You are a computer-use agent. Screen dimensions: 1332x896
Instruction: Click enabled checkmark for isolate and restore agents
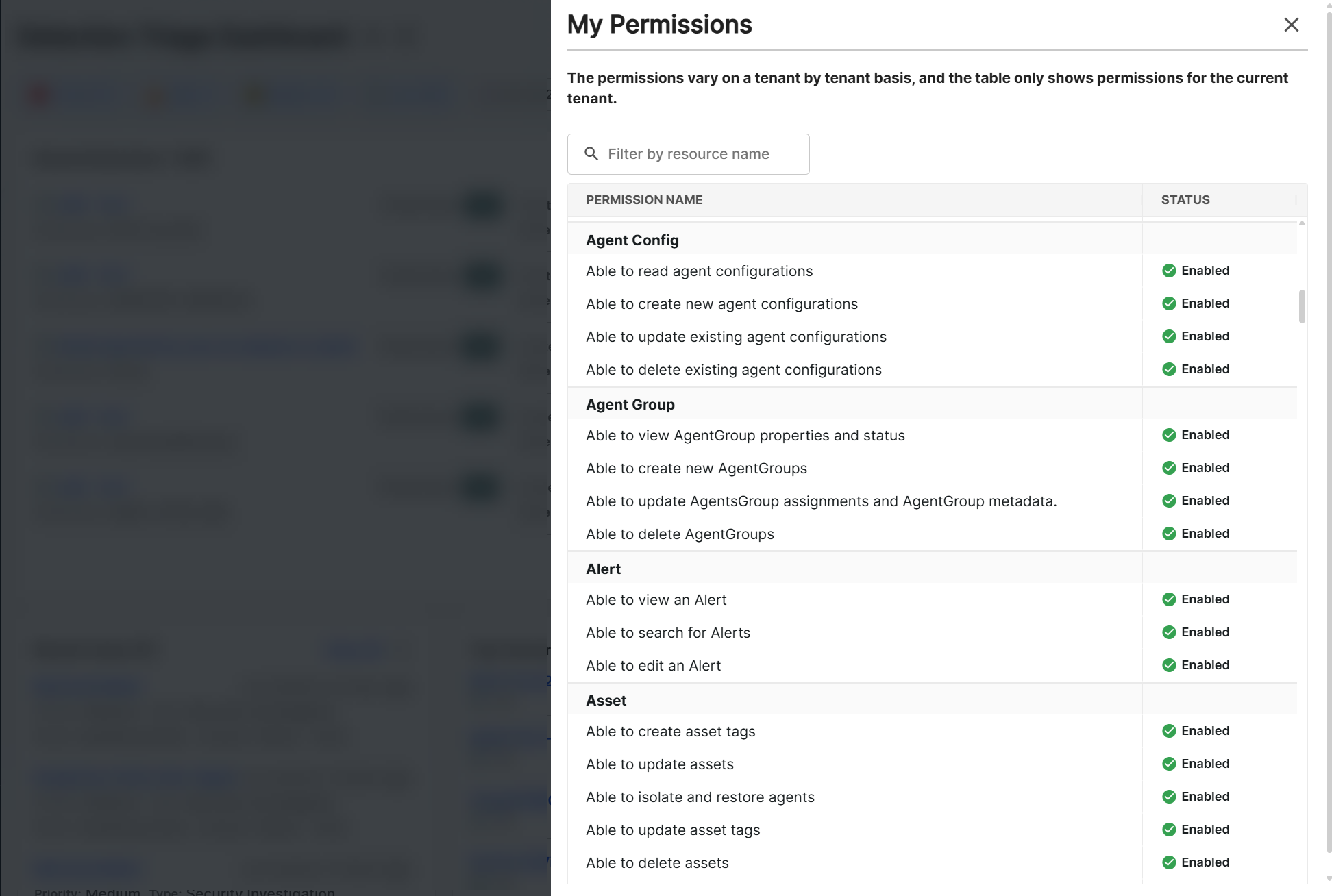coord(1169,797)
